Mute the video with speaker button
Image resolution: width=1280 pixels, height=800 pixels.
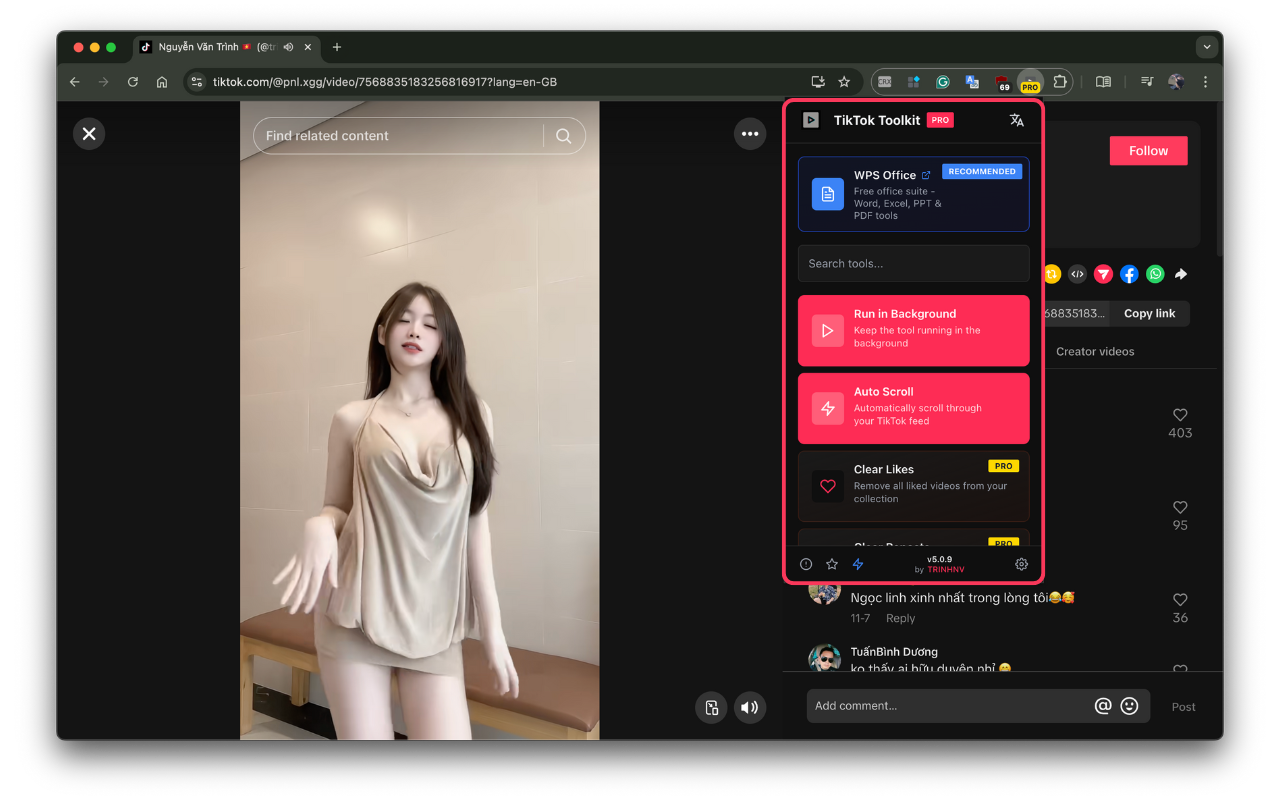750,708
